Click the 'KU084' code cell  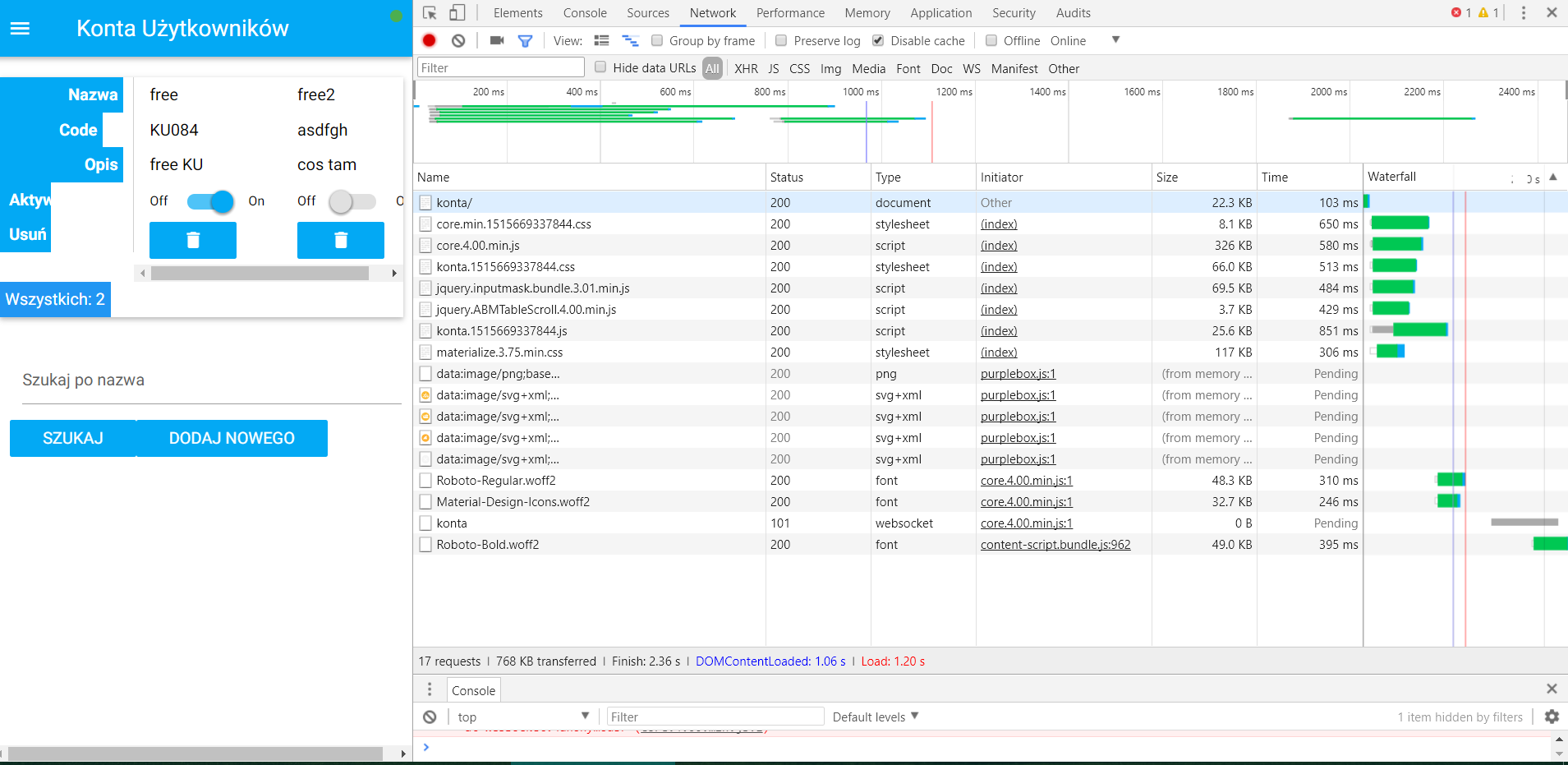coord(174,130)
